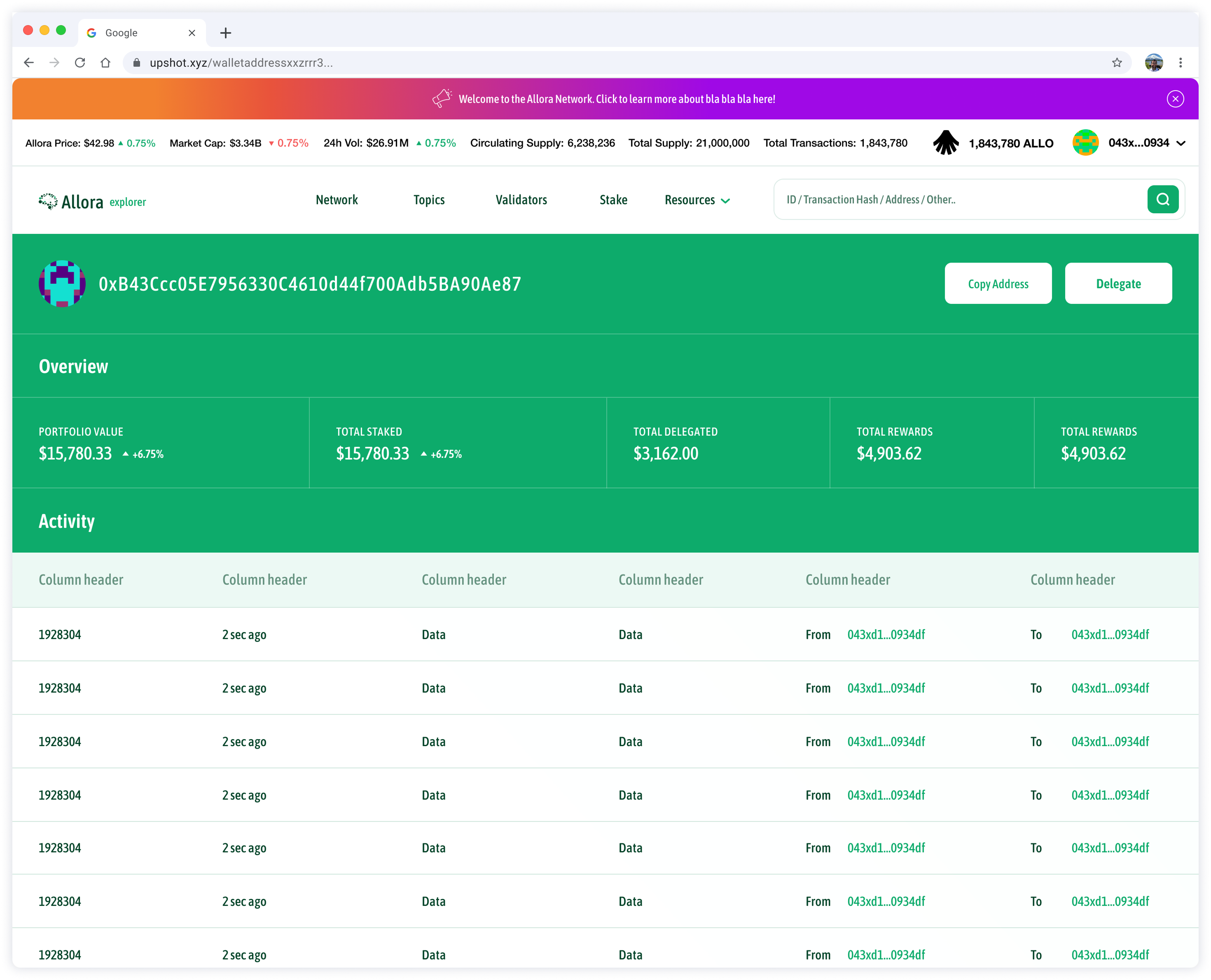Open To address link in fifth activity row
Screen dimensions: 1211x980
coord(1110,848)
